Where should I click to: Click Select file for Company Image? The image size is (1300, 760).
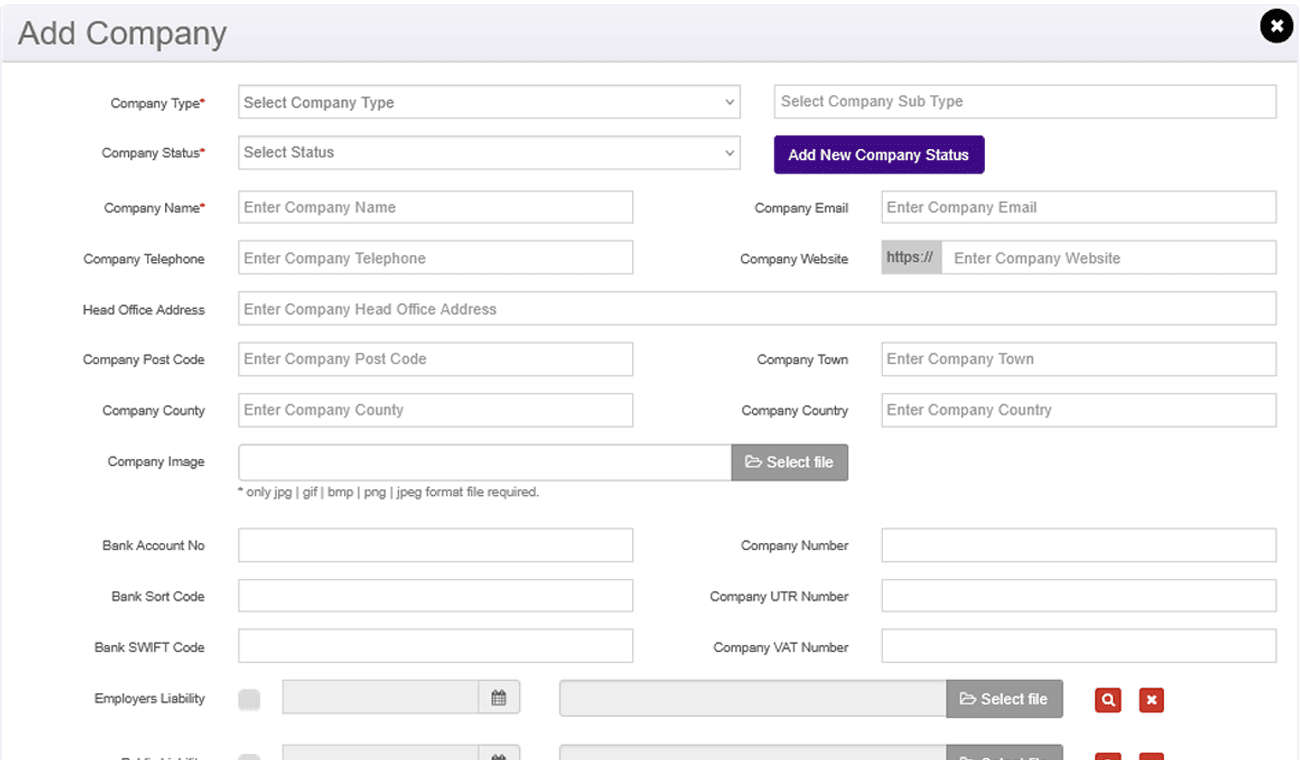[789, 462]
